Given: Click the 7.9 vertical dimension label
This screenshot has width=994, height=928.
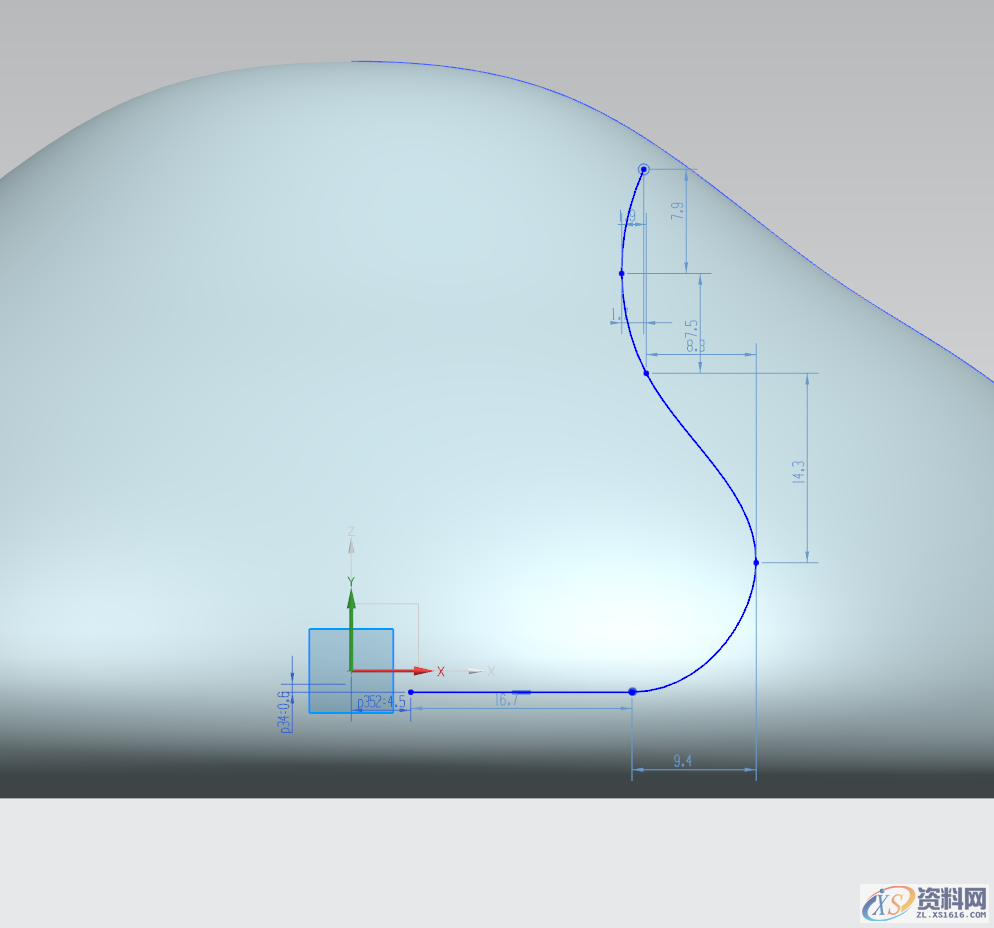Looking at the screenshot, I should (x=677, y=211).
